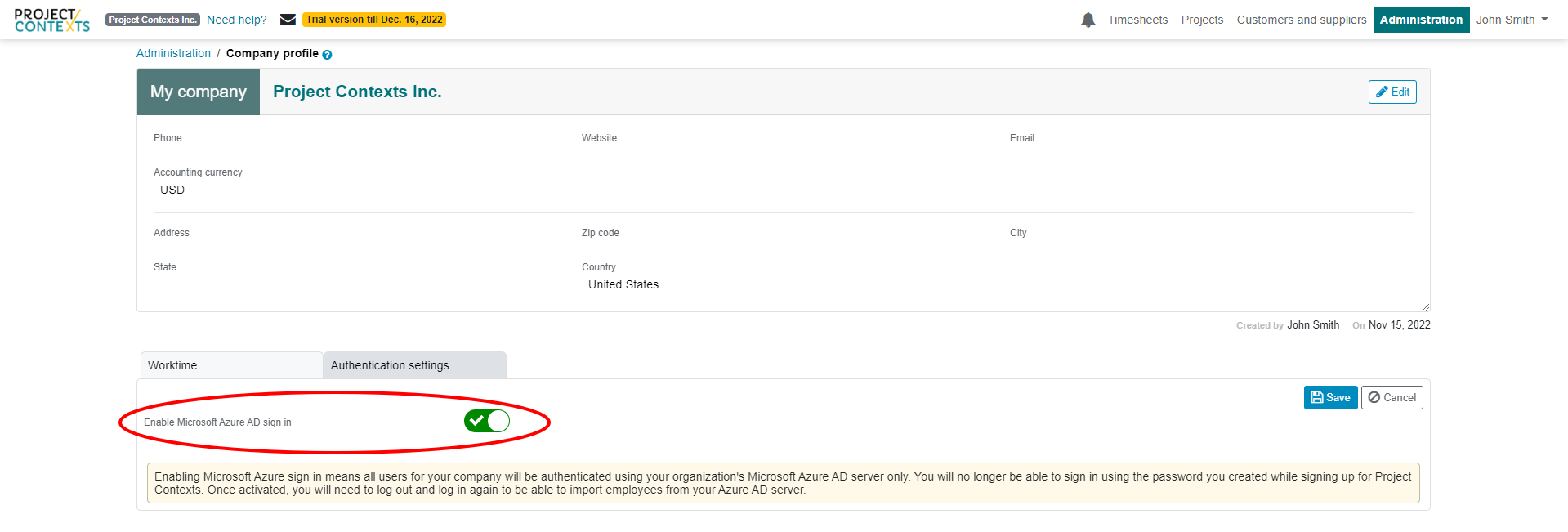Image resolution: width=1568 pixels, height=532 pixels.
Task: Select the My company tab
Action: pyautogui.click(x=199, y=92)
